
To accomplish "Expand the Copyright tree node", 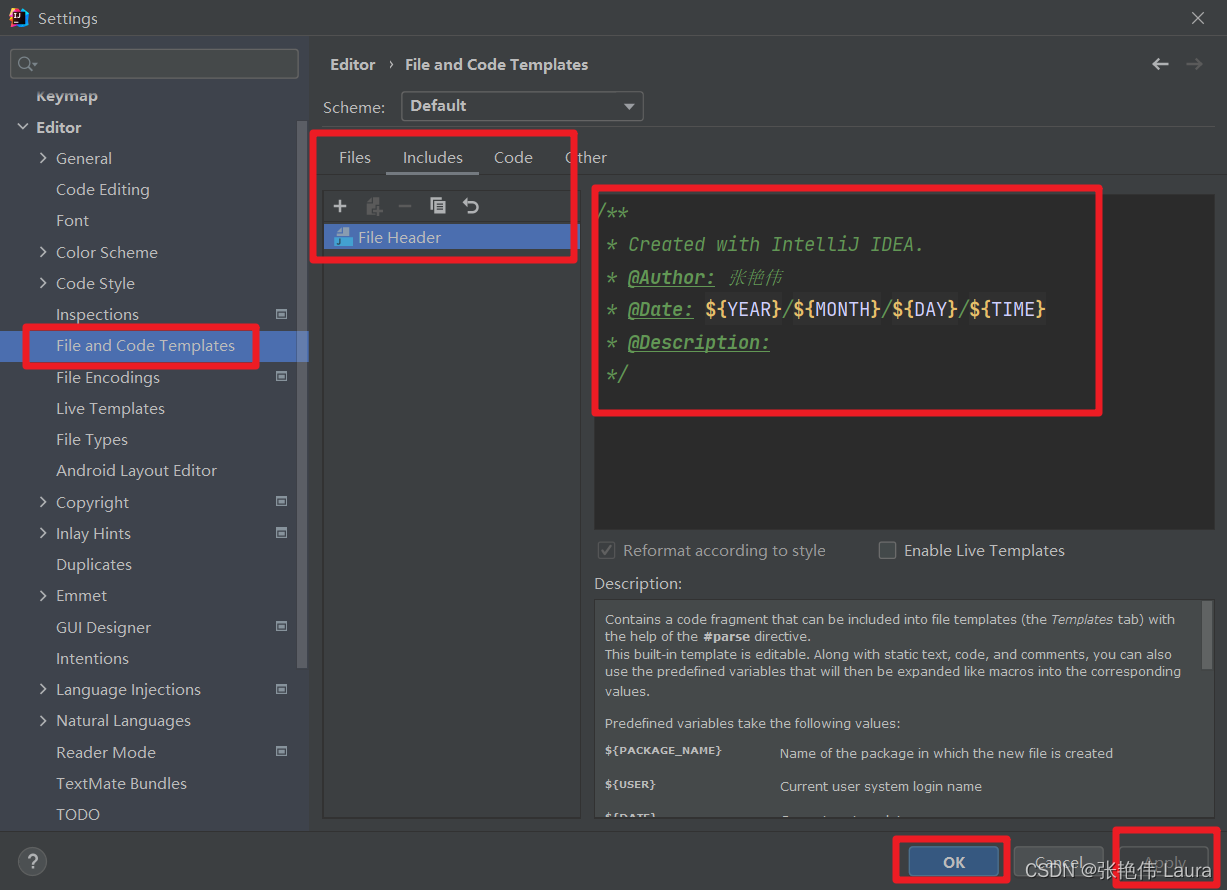I will (x=43, y=502).
